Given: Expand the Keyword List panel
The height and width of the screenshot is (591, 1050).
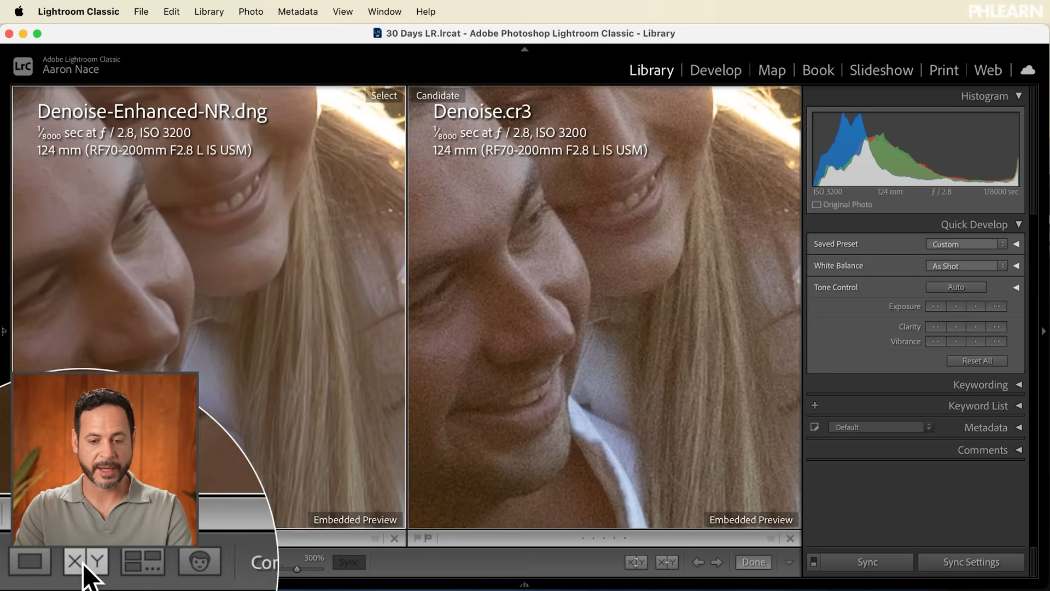Looking at the screenshot, I should click(1019, 405).
